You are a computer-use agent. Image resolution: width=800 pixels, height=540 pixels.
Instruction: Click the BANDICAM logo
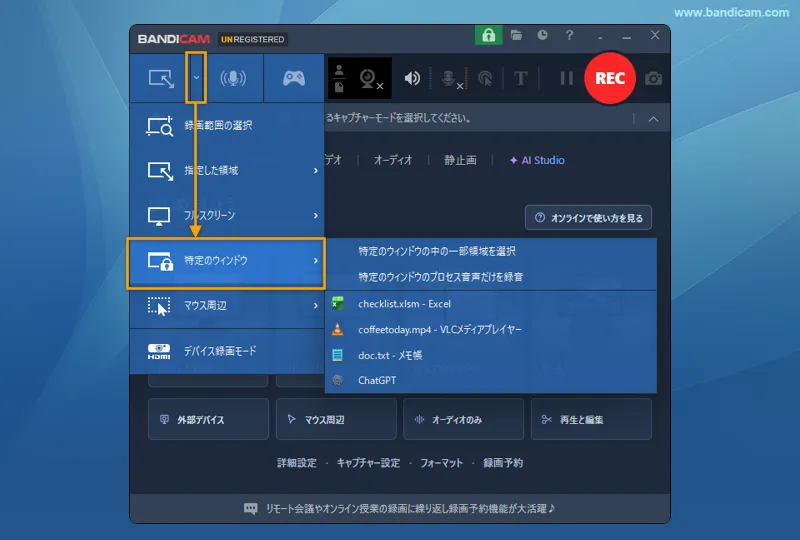[173, 39]
